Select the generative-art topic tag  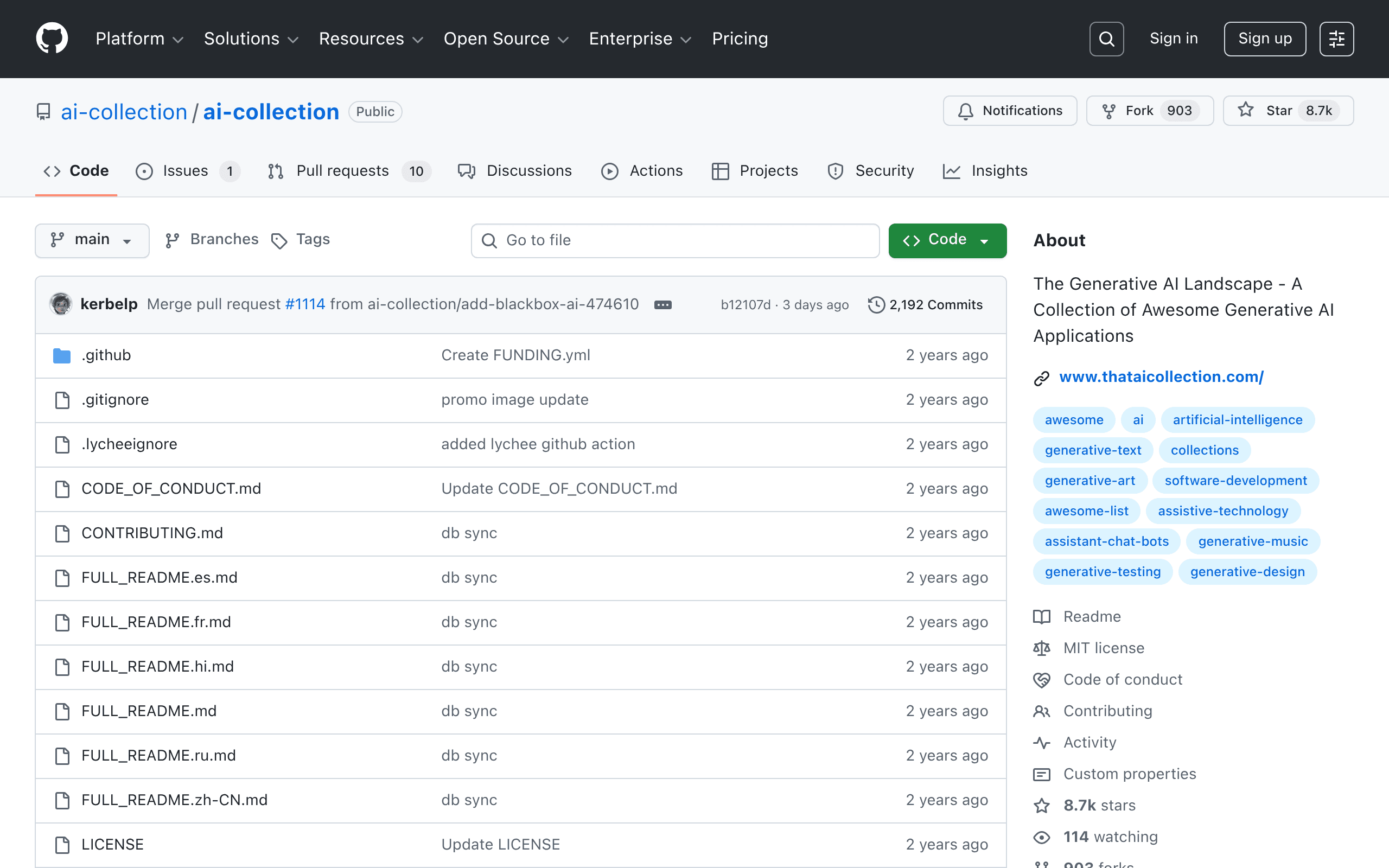coord(1089,481)
